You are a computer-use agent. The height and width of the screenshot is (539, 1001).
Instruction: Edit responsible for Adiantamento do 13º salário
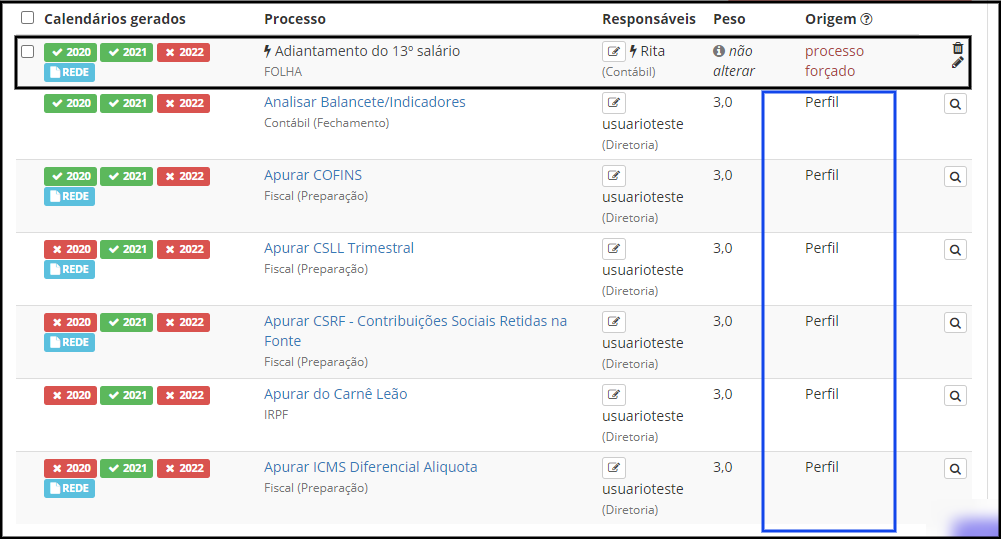(613, 51)
